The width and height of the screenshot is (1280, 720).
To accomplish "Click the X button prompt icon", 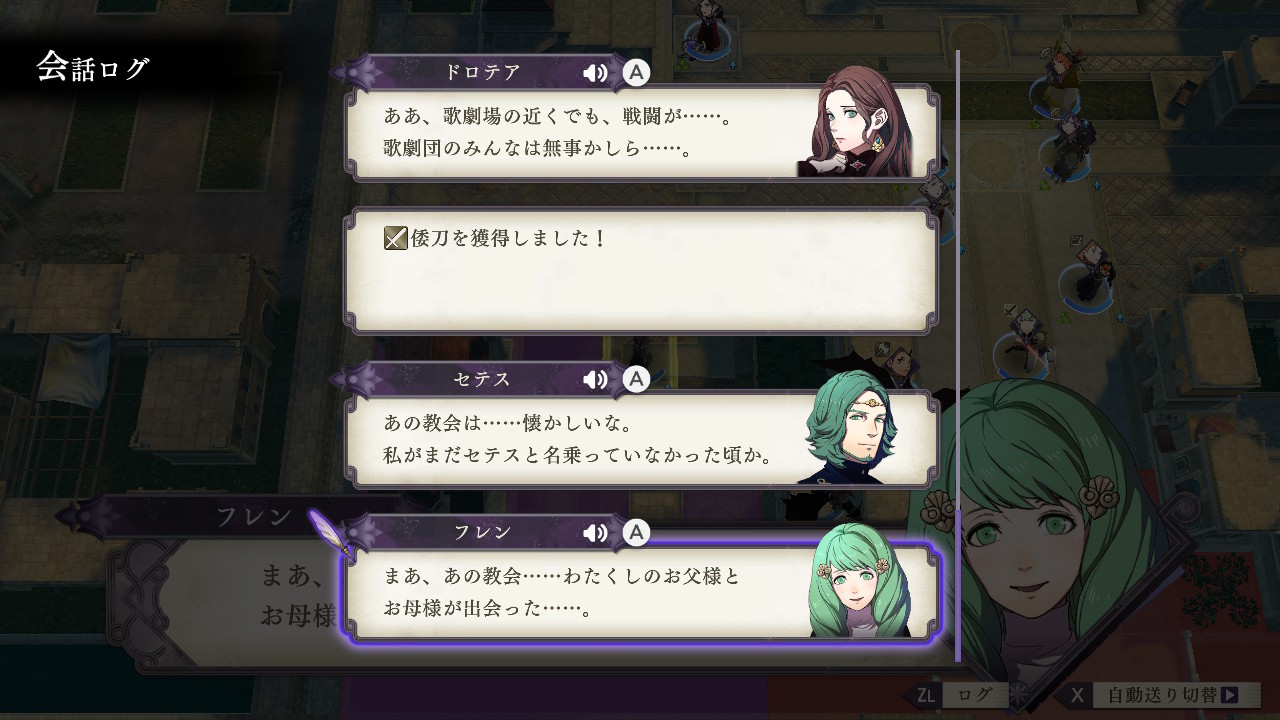I will point(1077,694).
